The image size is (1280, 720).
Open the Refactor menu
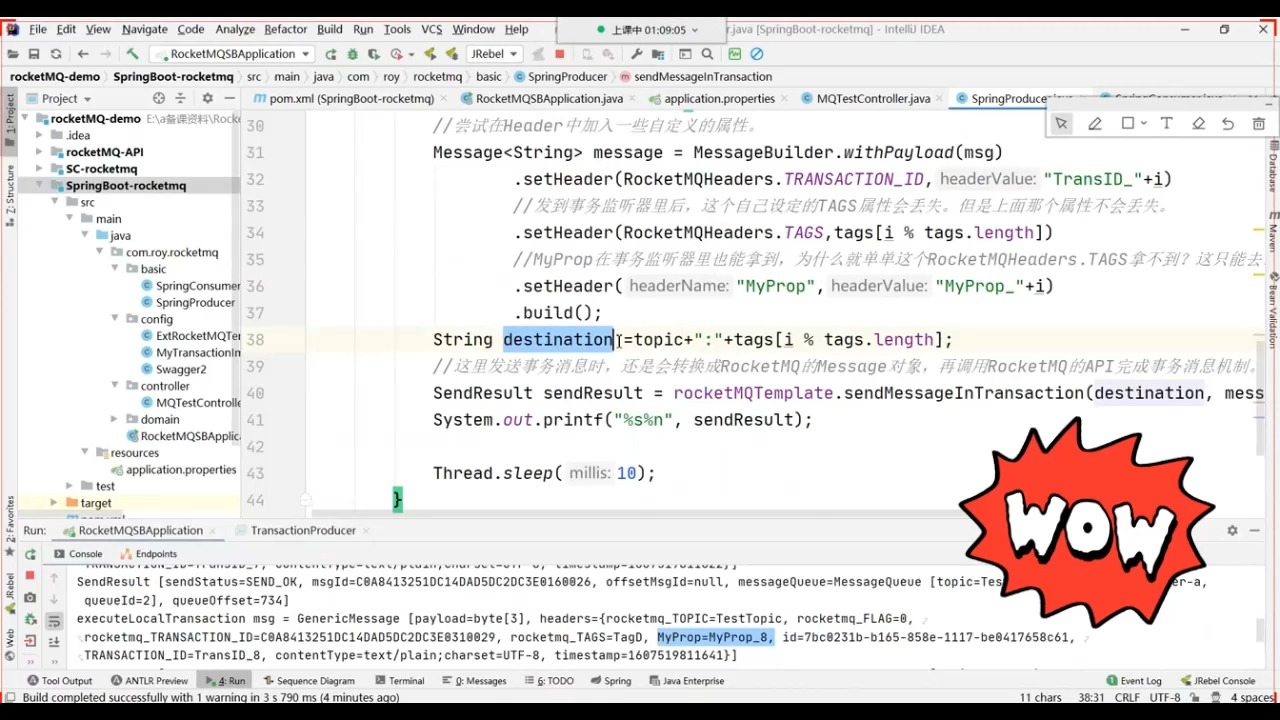286,29
